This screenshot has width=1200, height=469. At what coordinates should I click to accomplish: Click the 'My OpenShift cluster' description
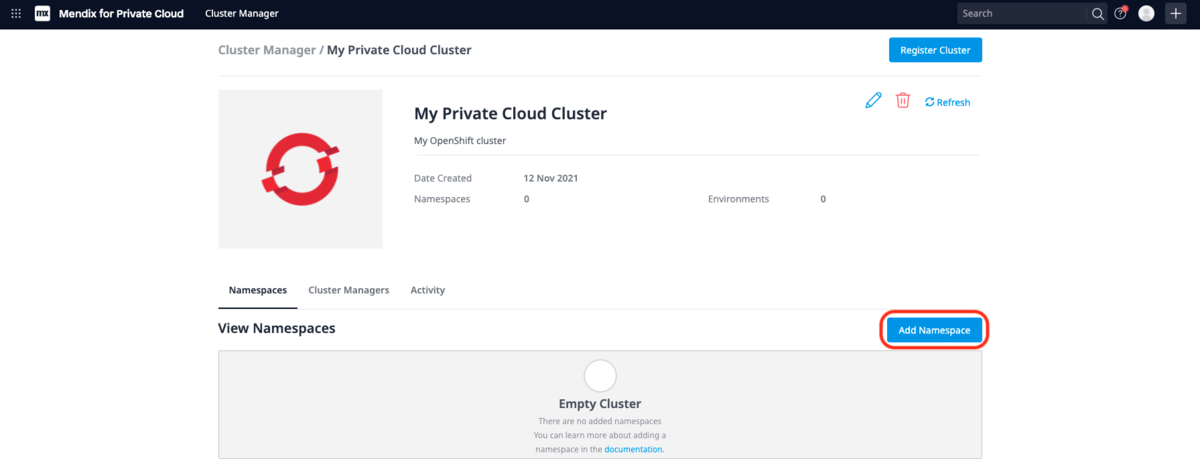click(460, 141)
